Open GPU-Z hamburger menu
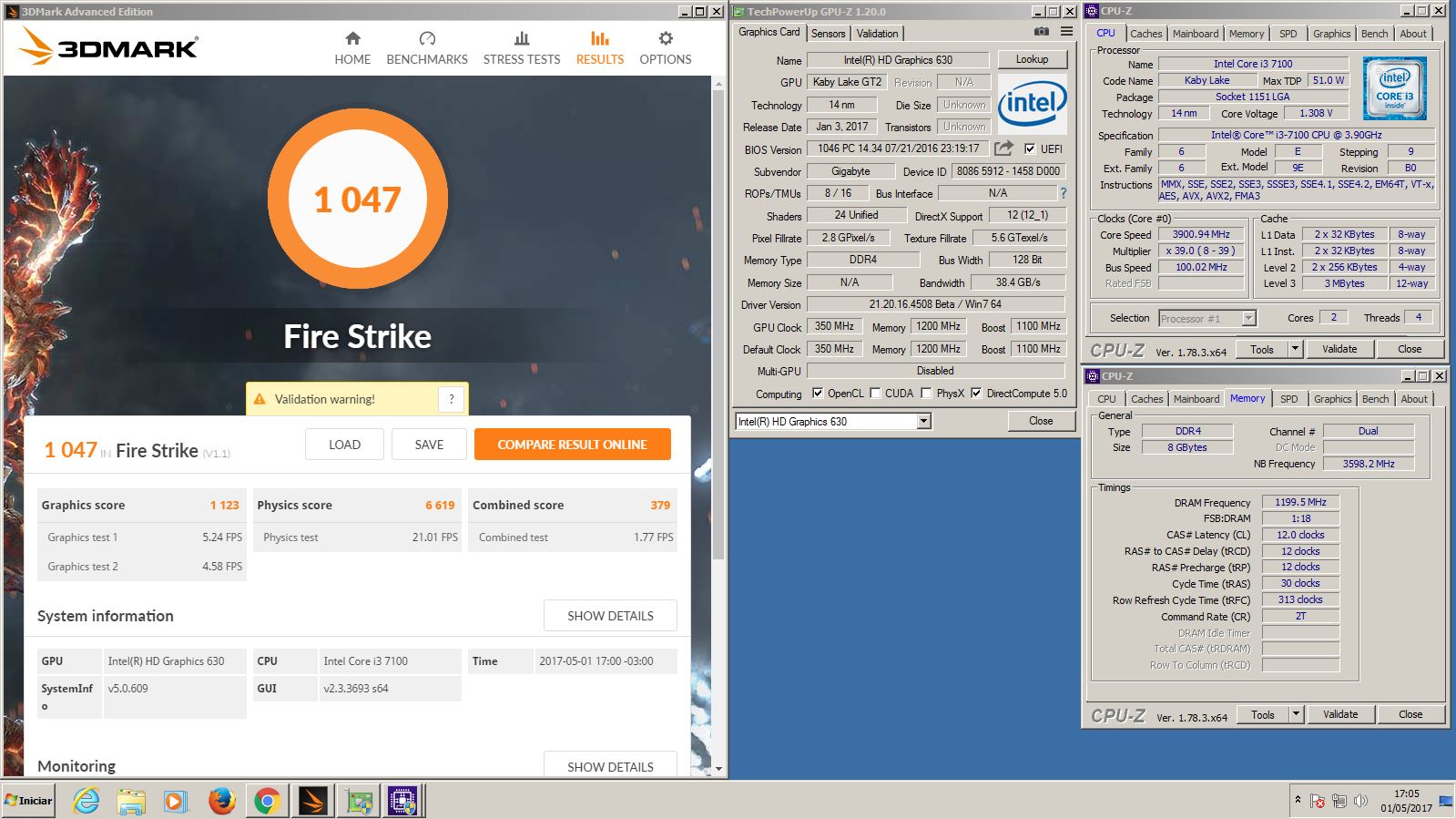 point(1066,32)
